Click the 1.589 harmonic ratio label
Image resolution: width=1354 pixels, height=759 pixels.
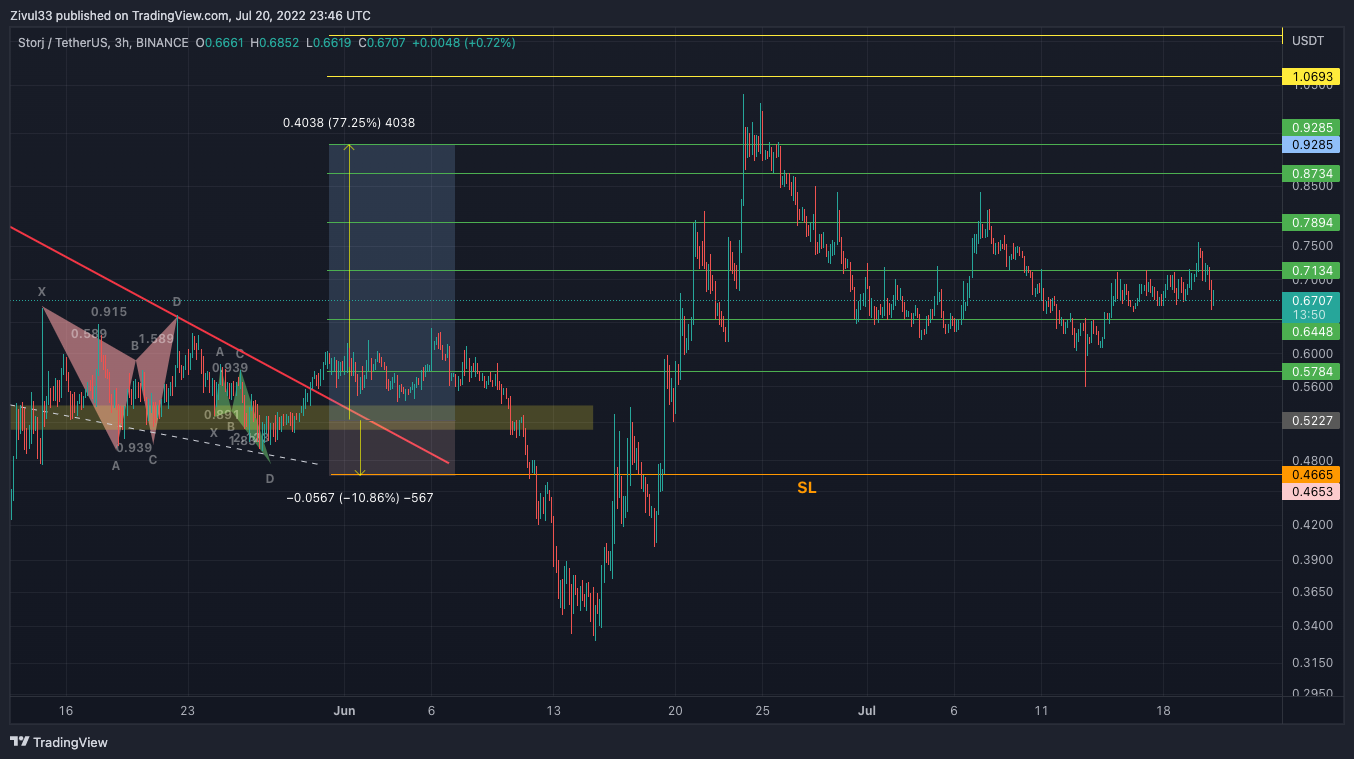point(156,339)
